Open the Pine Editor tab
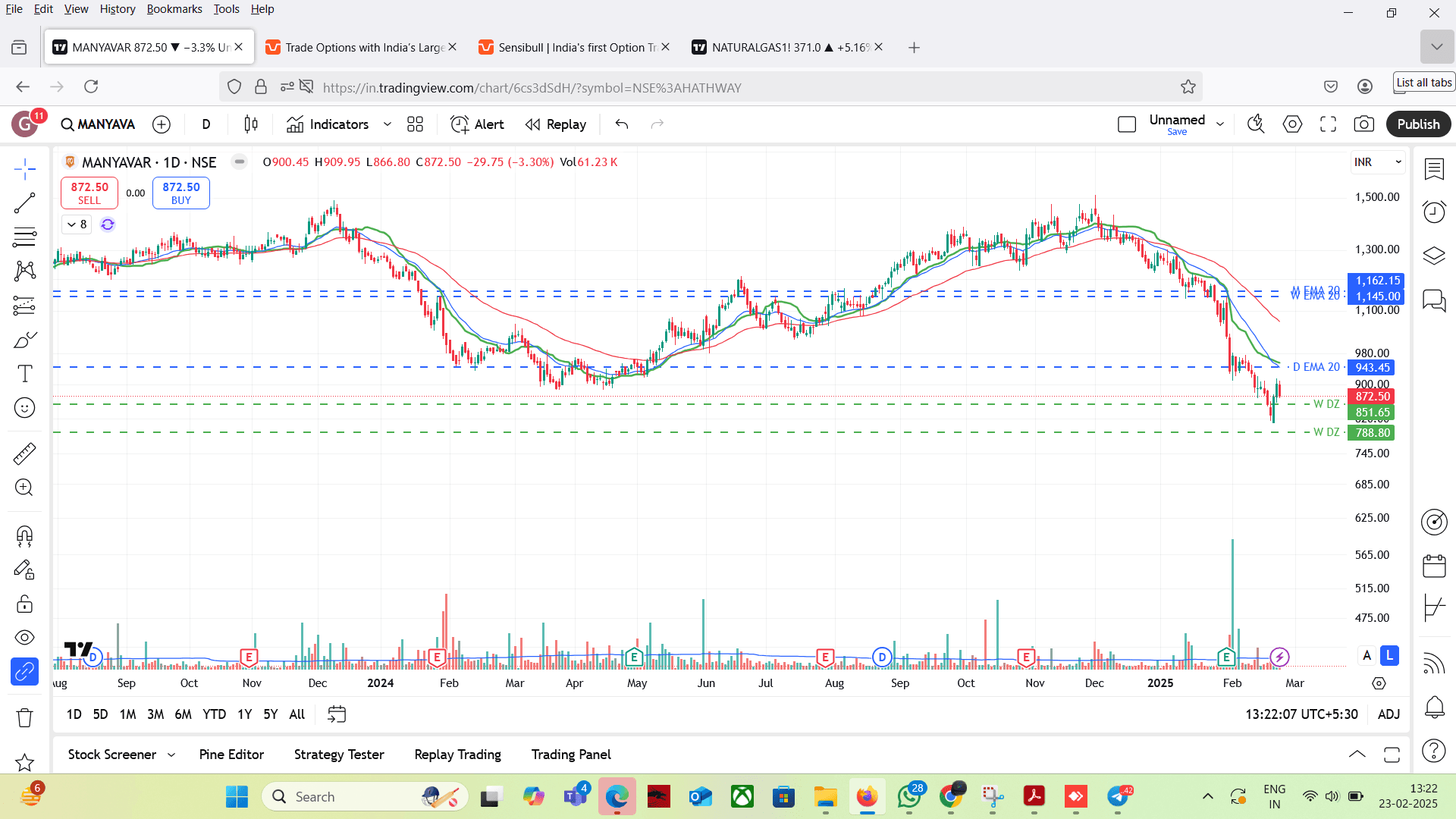Screen dimensions: 1456x819 tap(231, 755)
